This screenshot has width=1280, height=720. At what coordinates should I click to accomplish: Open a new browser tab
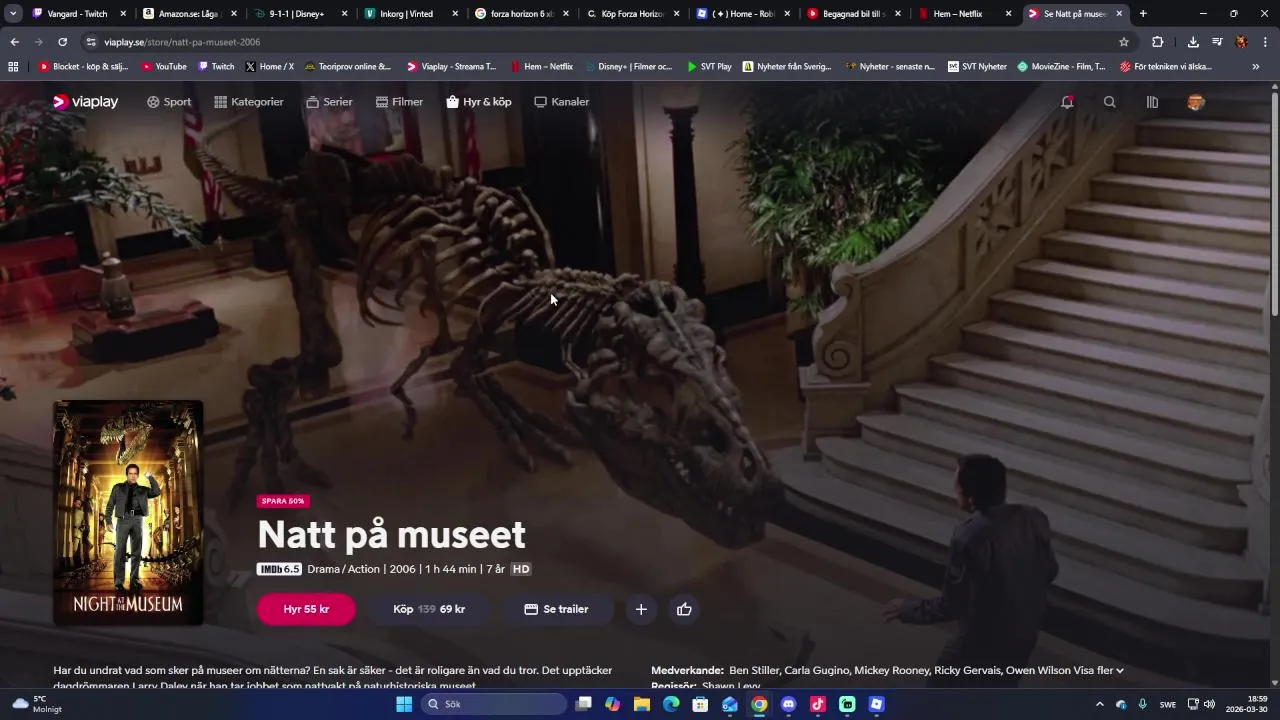click(1143, 14)
